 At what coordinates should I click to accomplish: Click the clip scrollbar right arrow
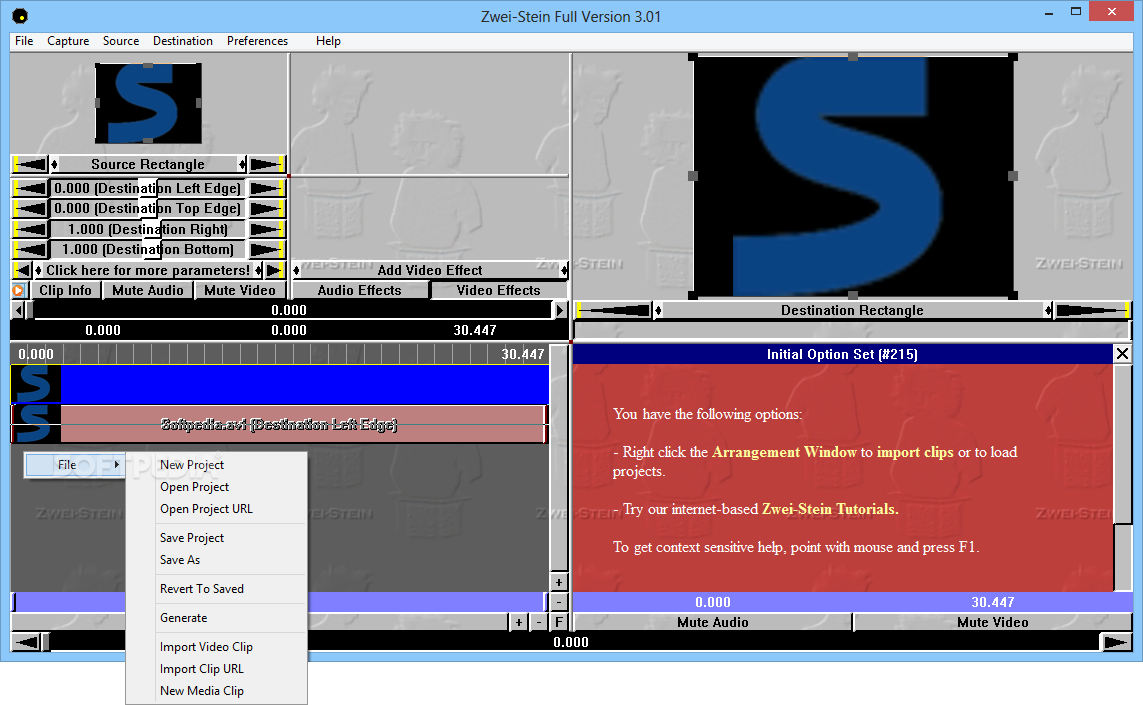coord(560,311)
